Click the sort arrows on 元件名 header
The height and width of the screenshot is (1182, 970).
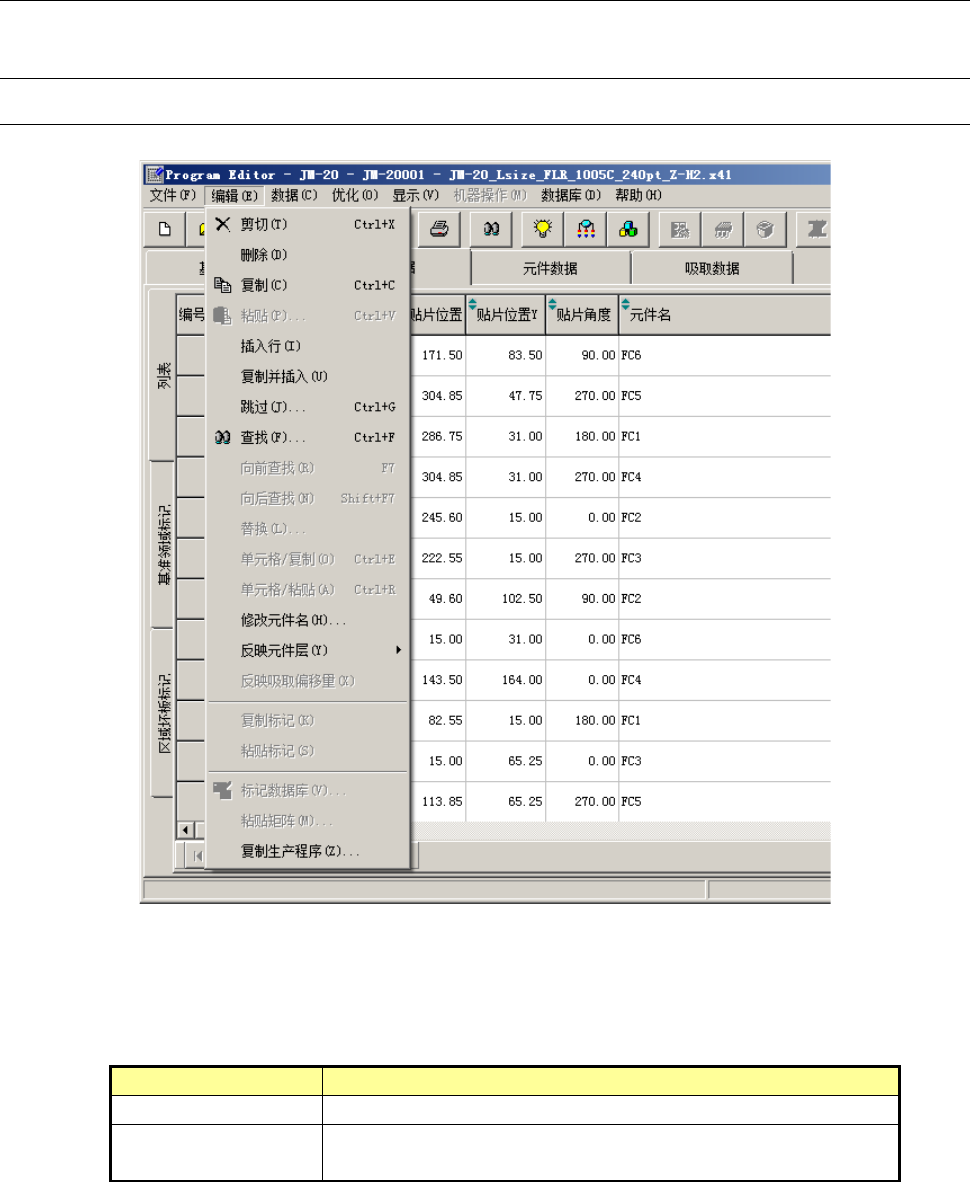(625, 304)
